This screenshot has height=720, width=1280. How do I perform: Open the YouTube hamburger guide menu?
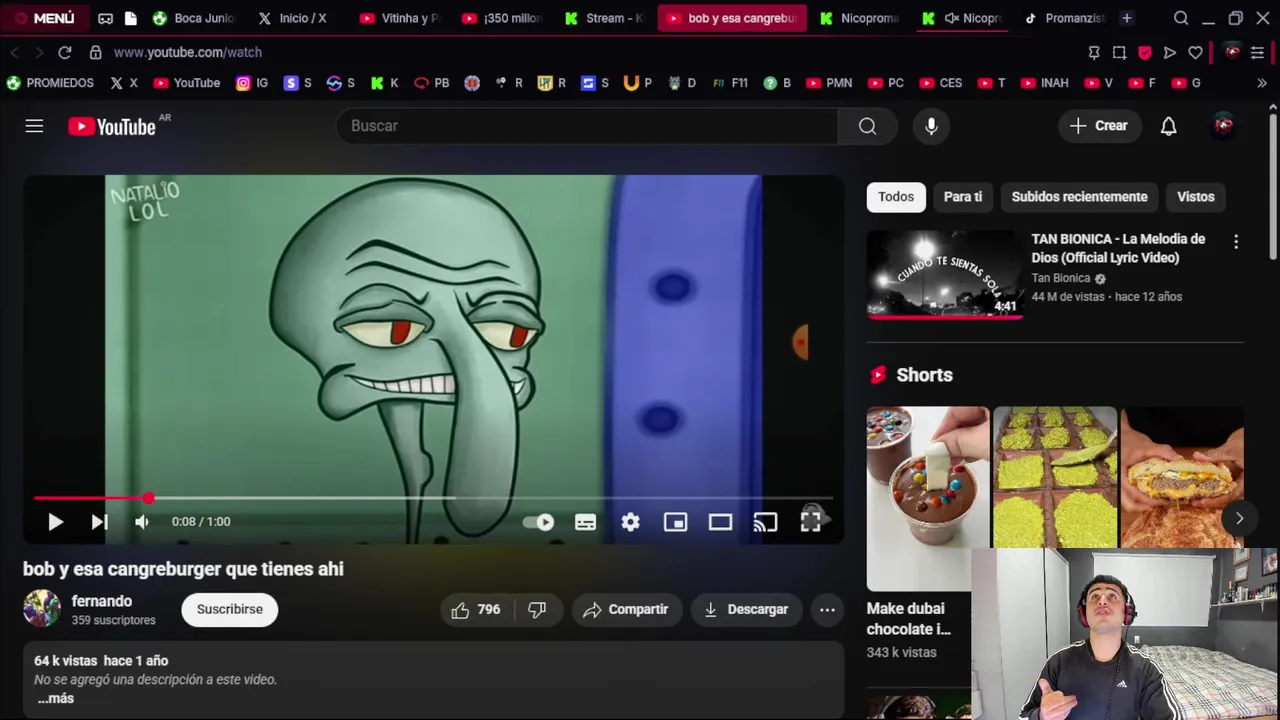point(34,126)
